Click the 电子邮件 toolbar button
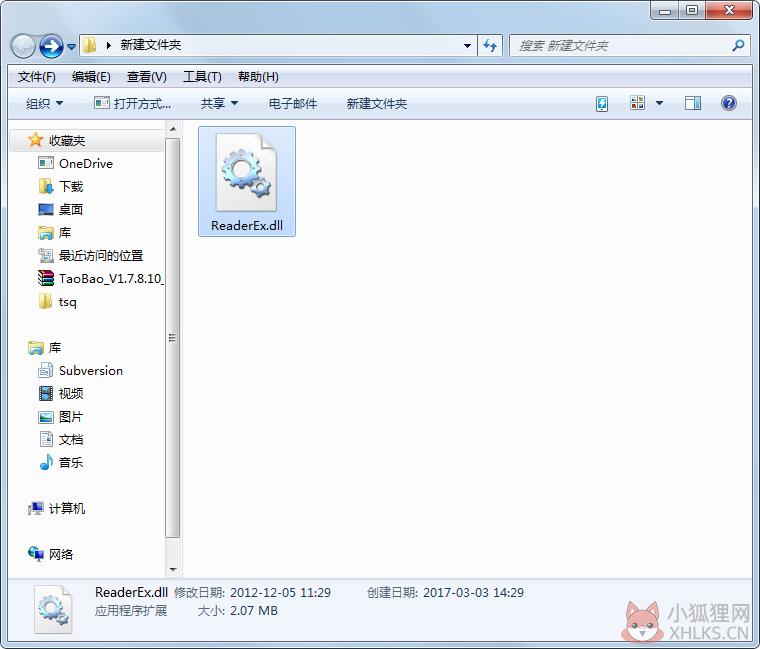 pyautogui.click(x=293, y=103)
